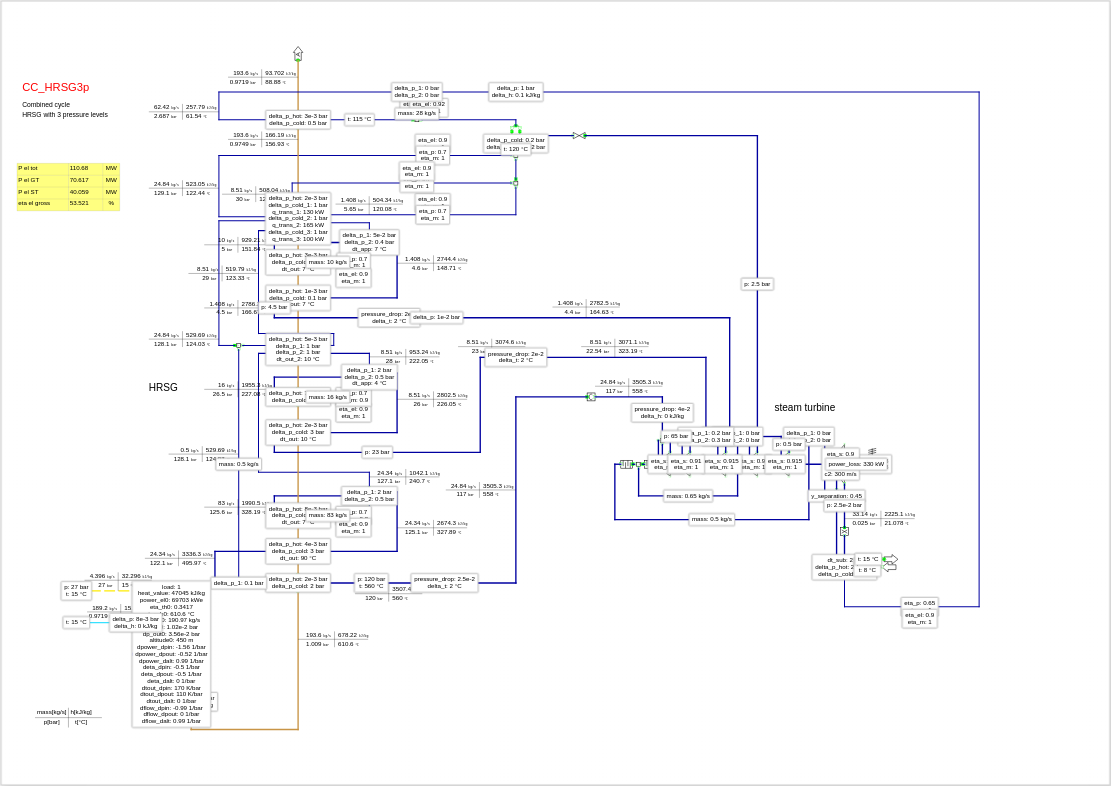Select the crossed-box symbol below the steam turbine
1111x786 pixels.
844,531
